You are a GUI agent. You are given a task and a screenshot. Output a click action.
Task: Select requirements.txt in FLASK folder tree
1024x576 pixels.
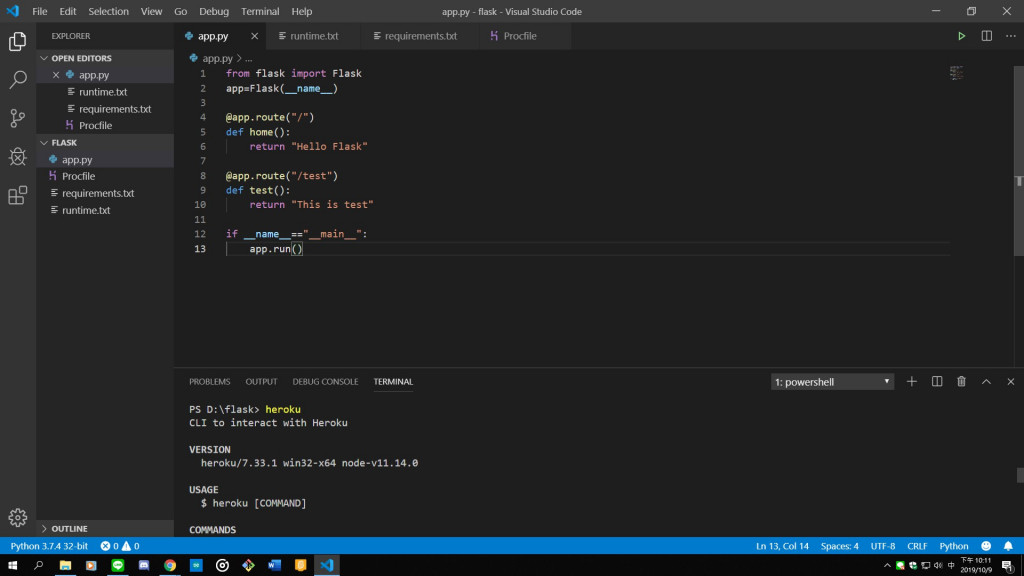[105, 193]
